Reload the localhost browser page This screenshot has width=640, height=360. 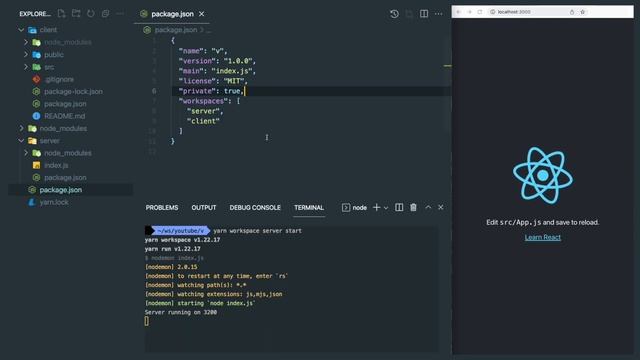pos(480,12)
